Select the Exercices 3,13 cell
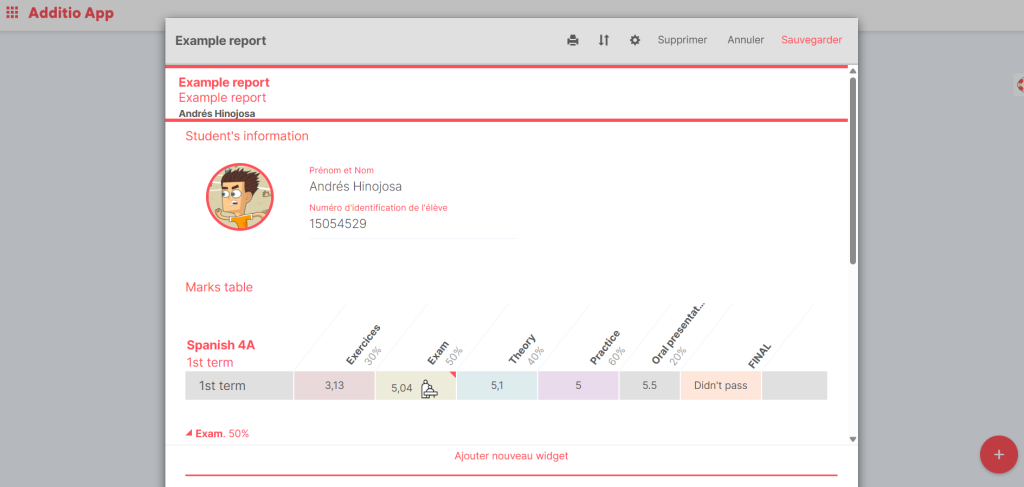1024x487 pixels. click(334, 385)
